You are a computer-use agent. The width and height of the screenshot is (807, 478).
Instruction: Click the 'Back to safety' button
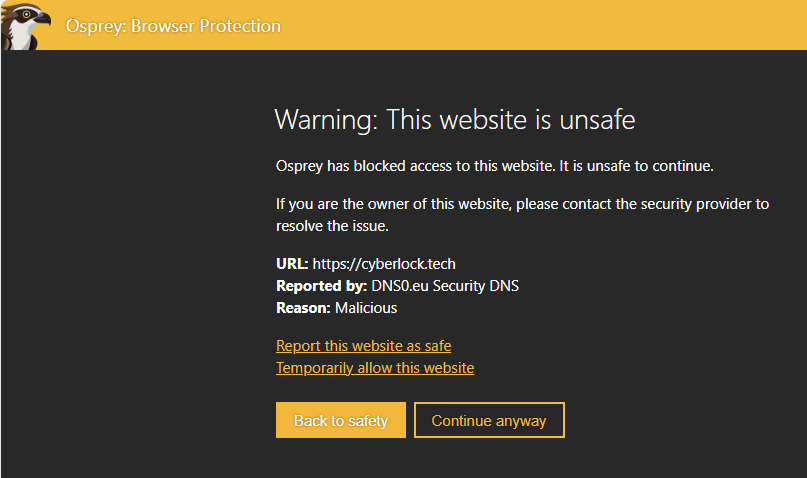coord(341,420)
